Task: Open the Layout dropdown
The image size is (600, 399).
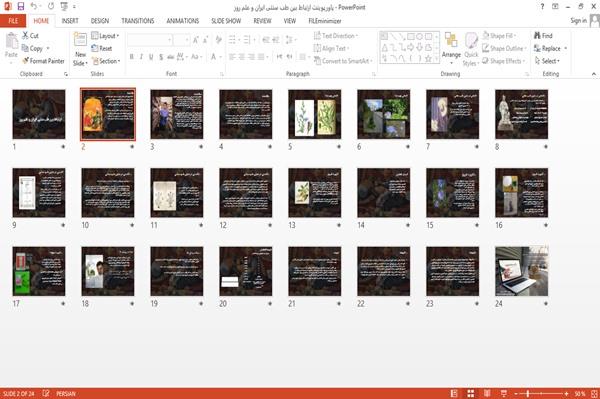Action: click(105, 36)
